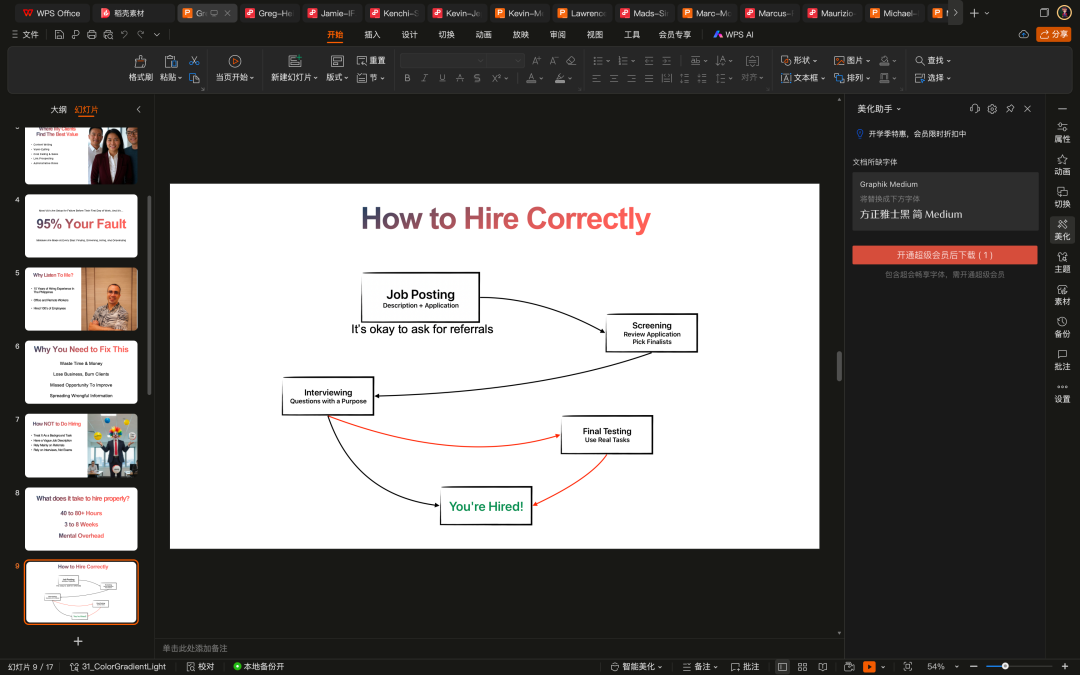Open the Theme panel icon in sidebar
1080x675 pixels.
tap(1062, 262)
